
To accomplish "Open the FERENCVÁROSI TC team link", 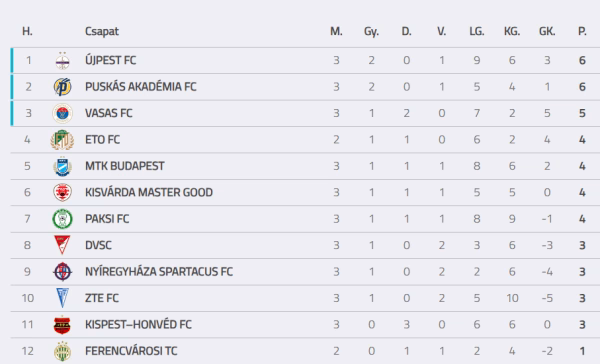I will coord(131,351).
